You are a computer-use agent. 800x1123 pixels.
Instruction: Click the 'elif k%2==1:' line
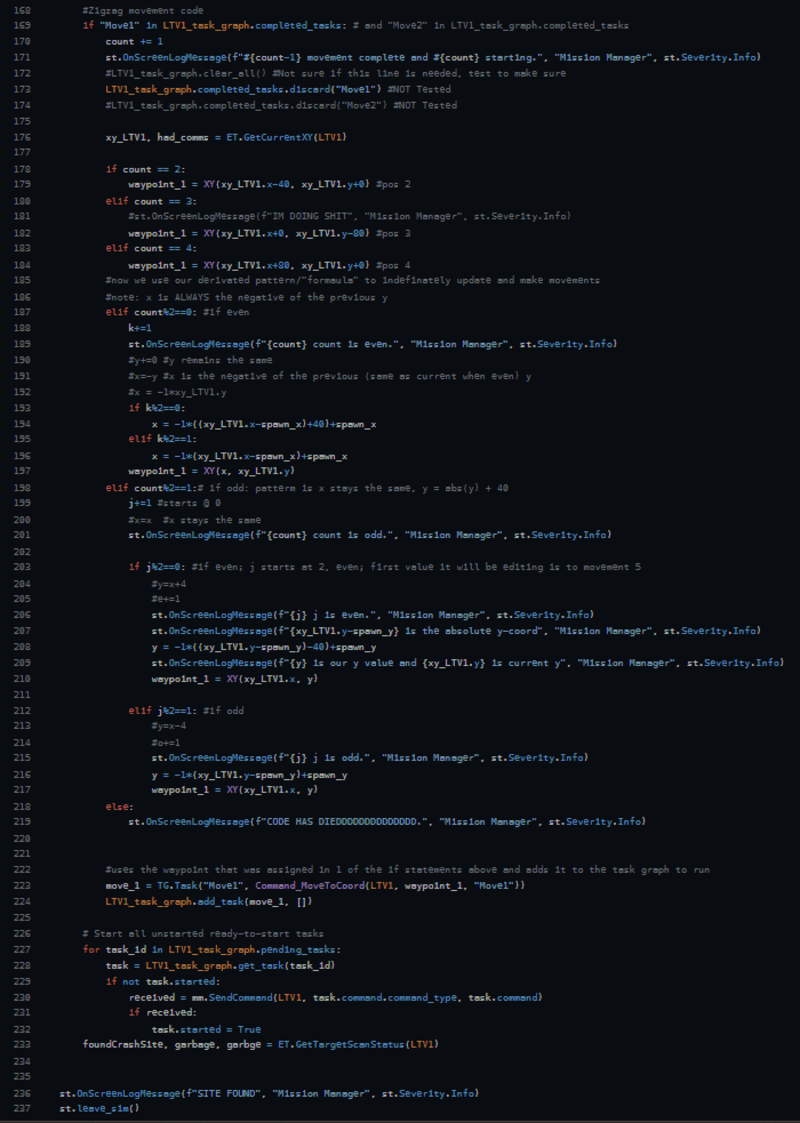click(163, 439)
